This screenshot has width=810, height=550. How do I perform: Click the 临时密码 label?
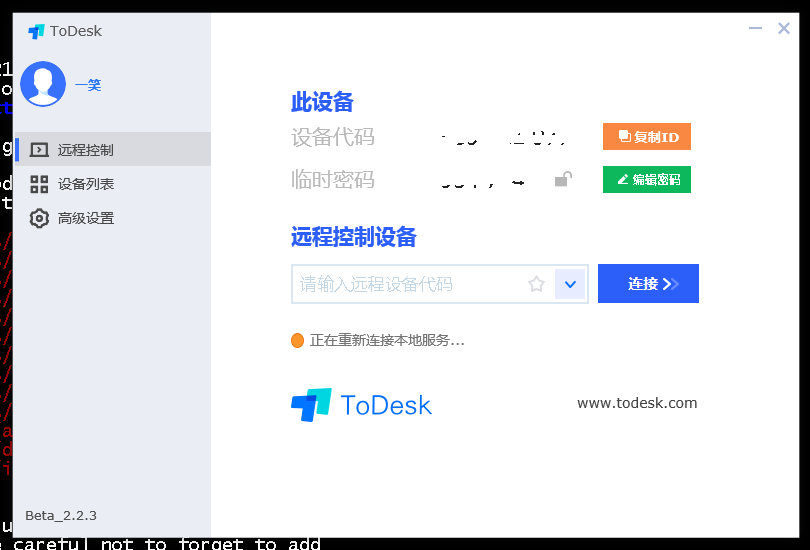(x=333, y=180)
